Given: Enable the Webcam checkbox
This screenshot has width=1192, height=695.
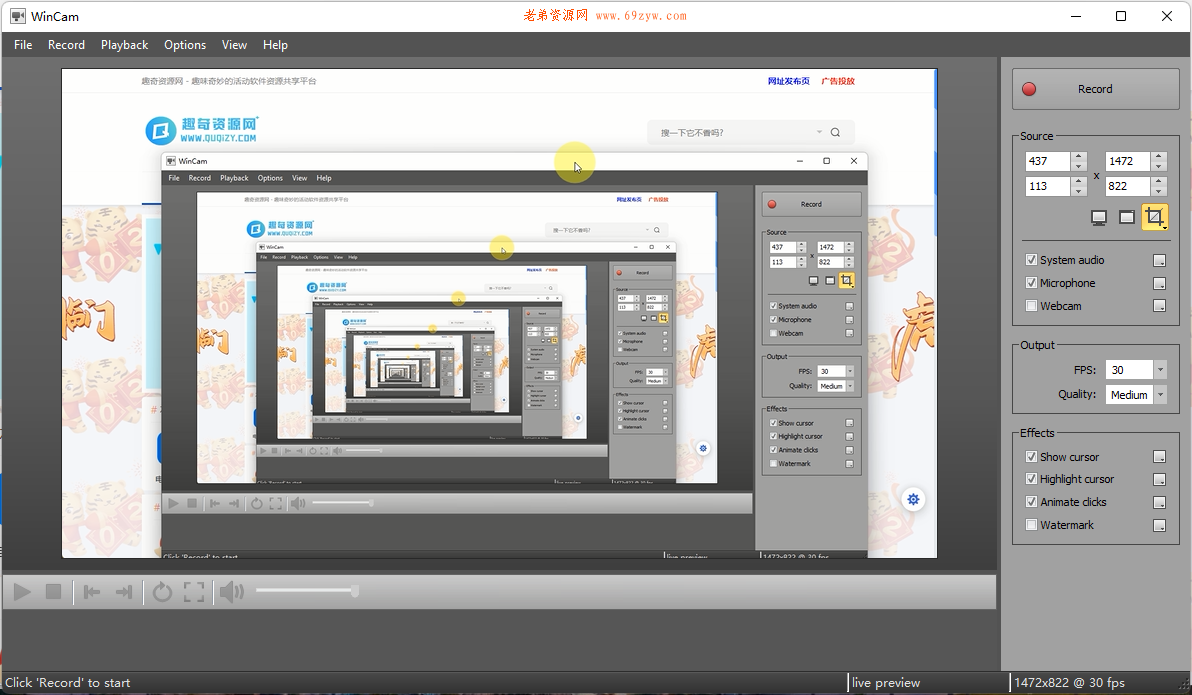Looking at the screenshot, I should tap(1031, 306).
